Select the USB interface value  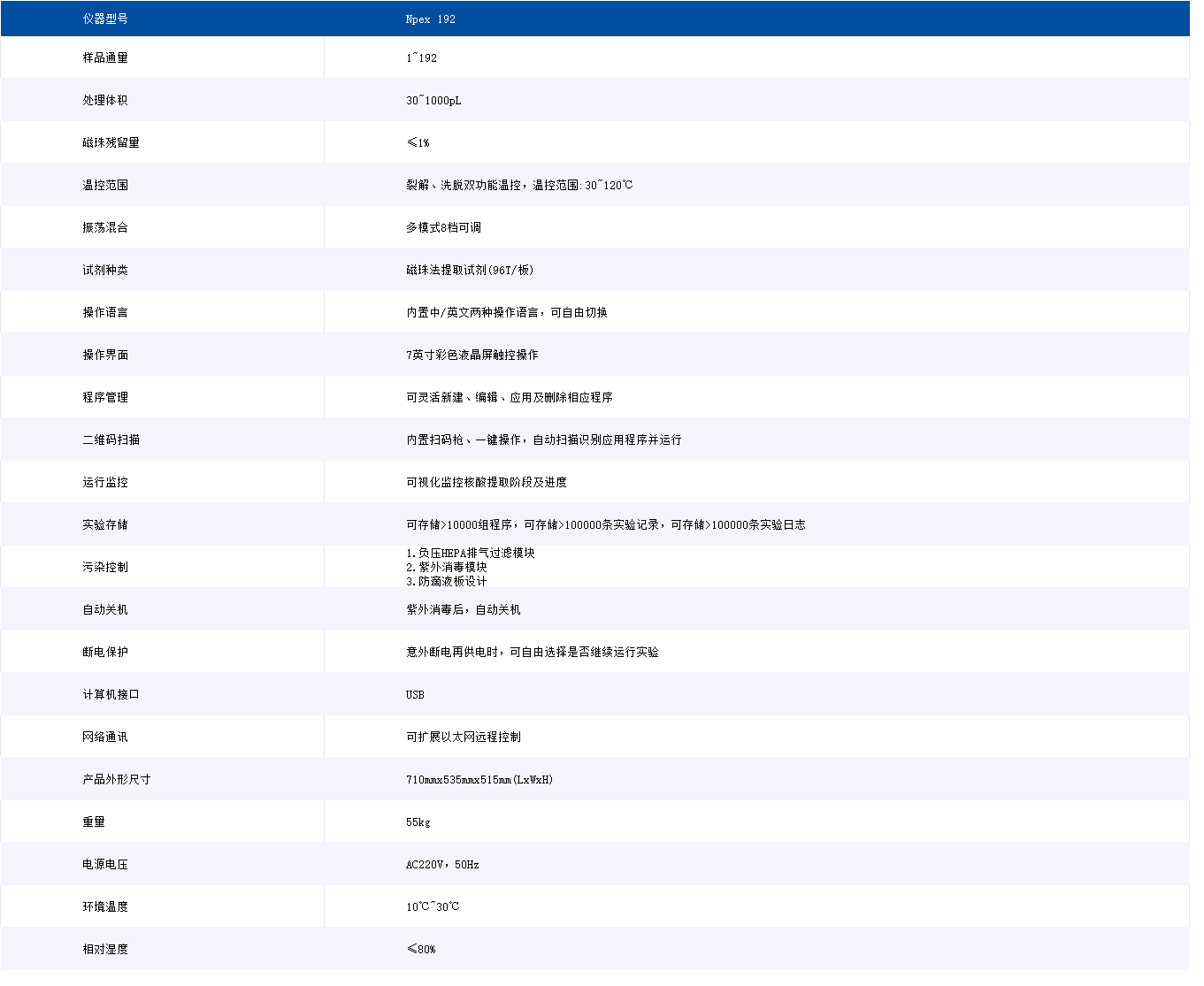tap(415, 694)
